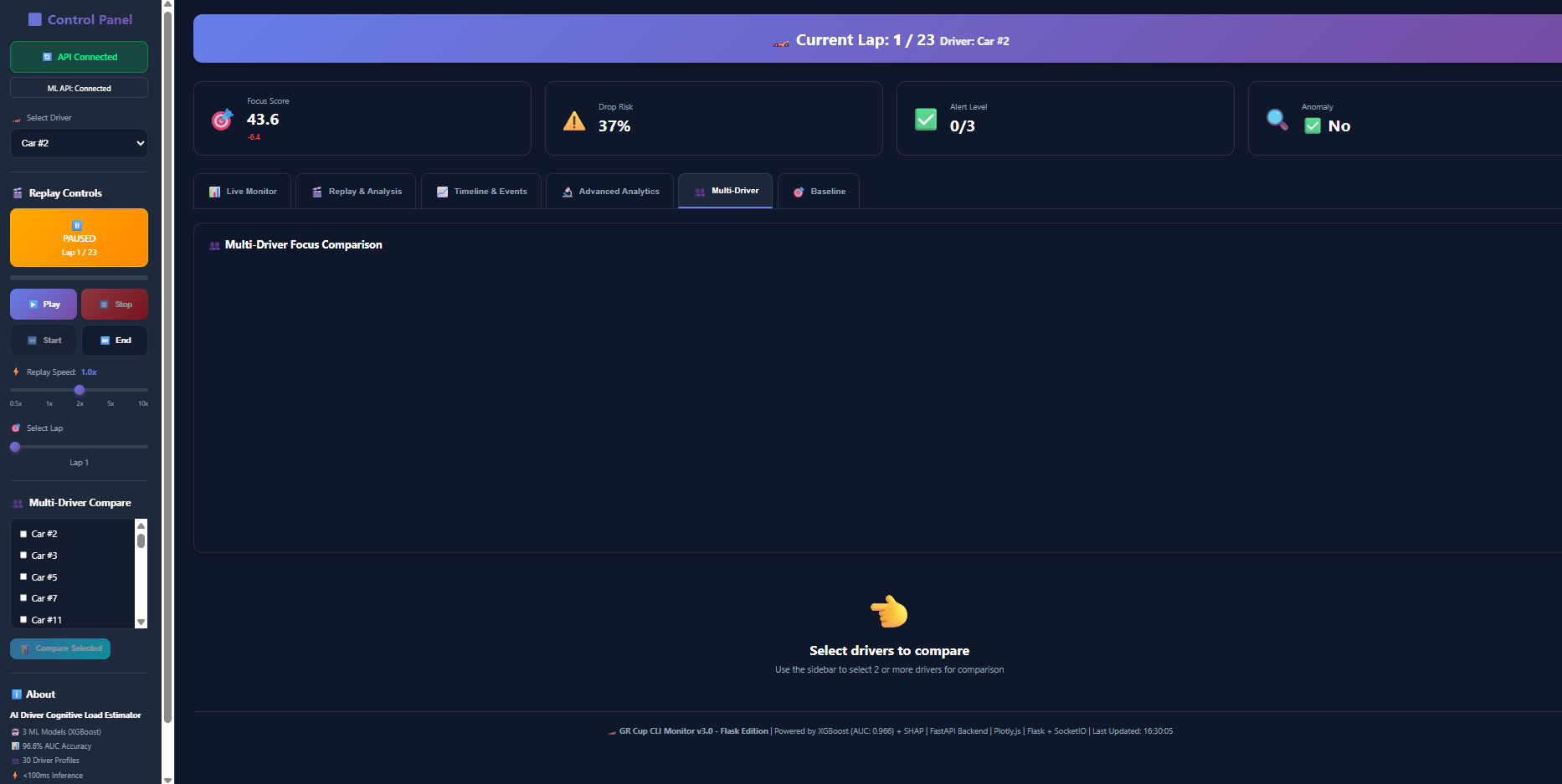Click the 30 Driver Profiles text
The image size is (1562, 784).
(x=51, y=761)
